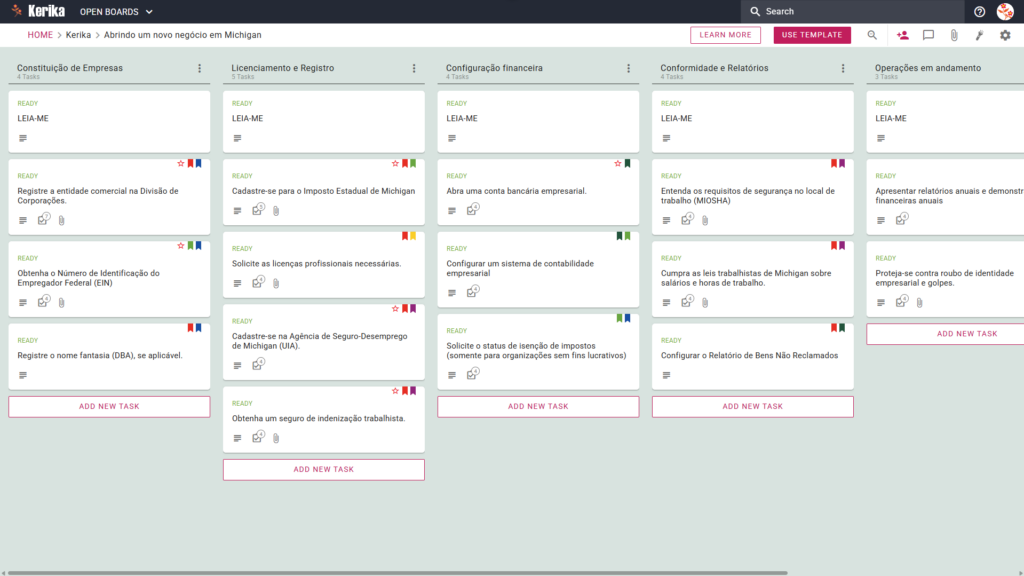This screenshot has width=1024, height=576.
Task: Open the board chat icon
Action: click(928, 35)
